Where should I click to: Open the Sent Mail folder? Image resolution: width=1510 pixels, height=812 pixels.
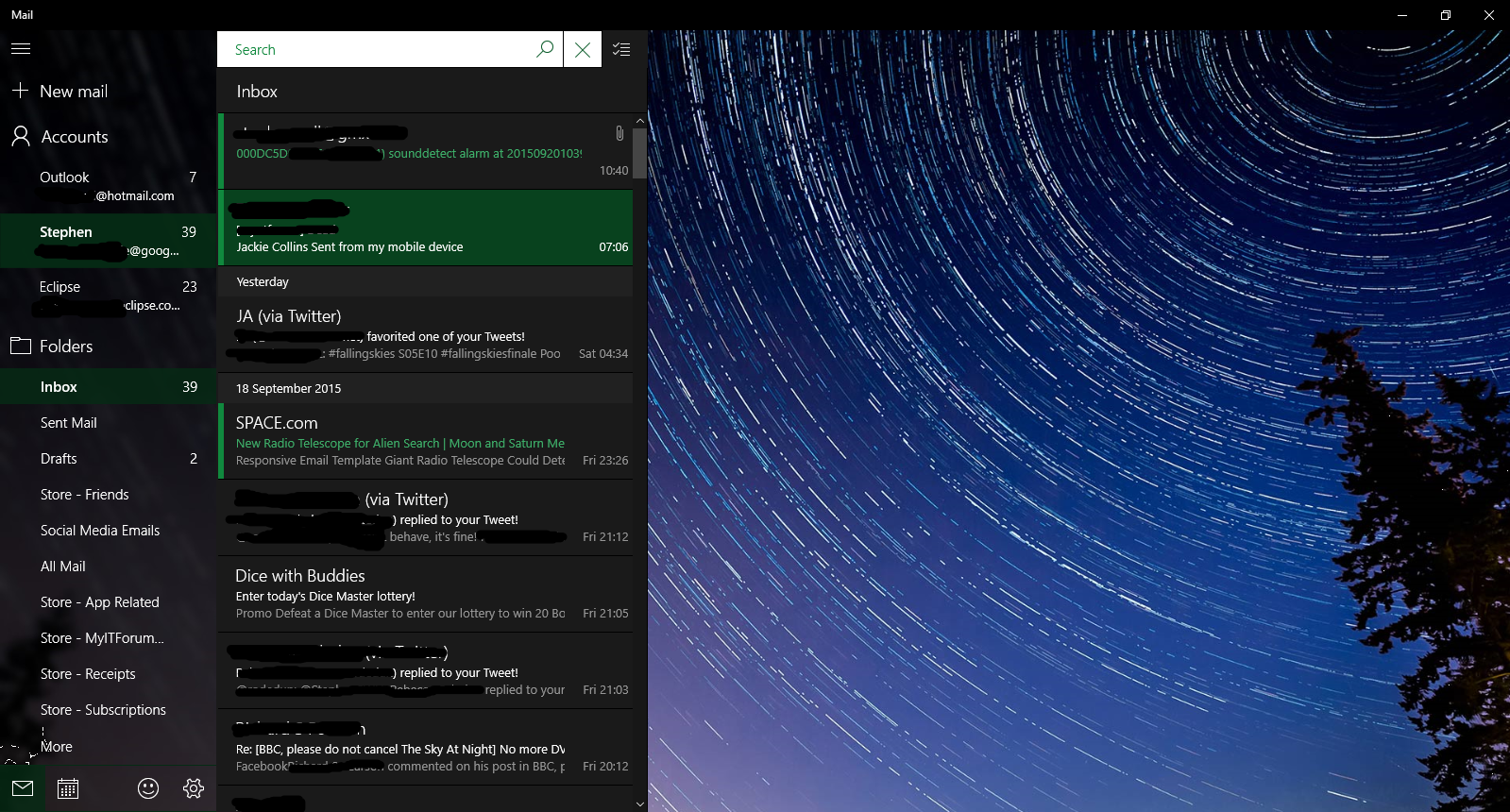point(108,423)
